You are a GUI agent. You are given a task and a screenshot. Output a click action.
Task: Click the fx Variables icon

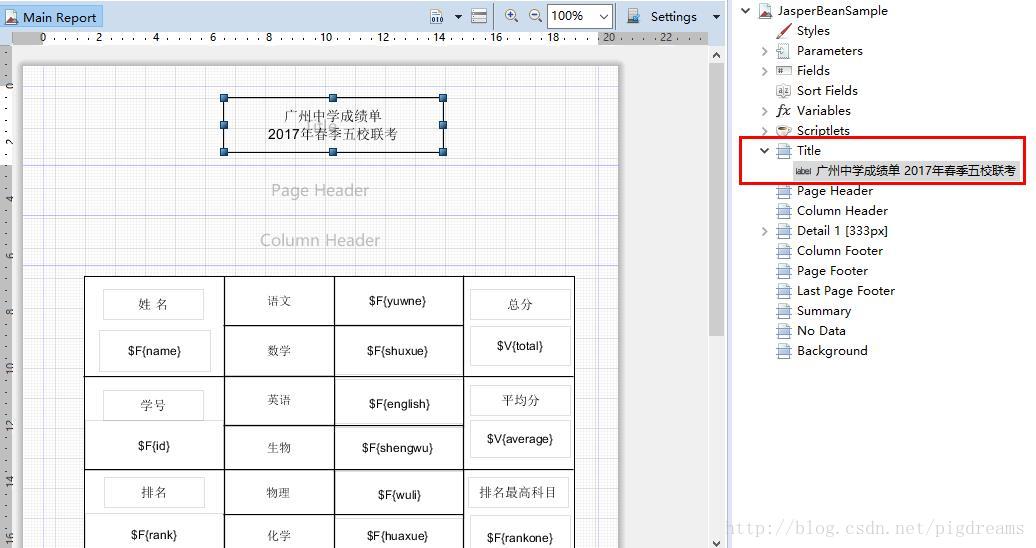[x=784, y=110]
